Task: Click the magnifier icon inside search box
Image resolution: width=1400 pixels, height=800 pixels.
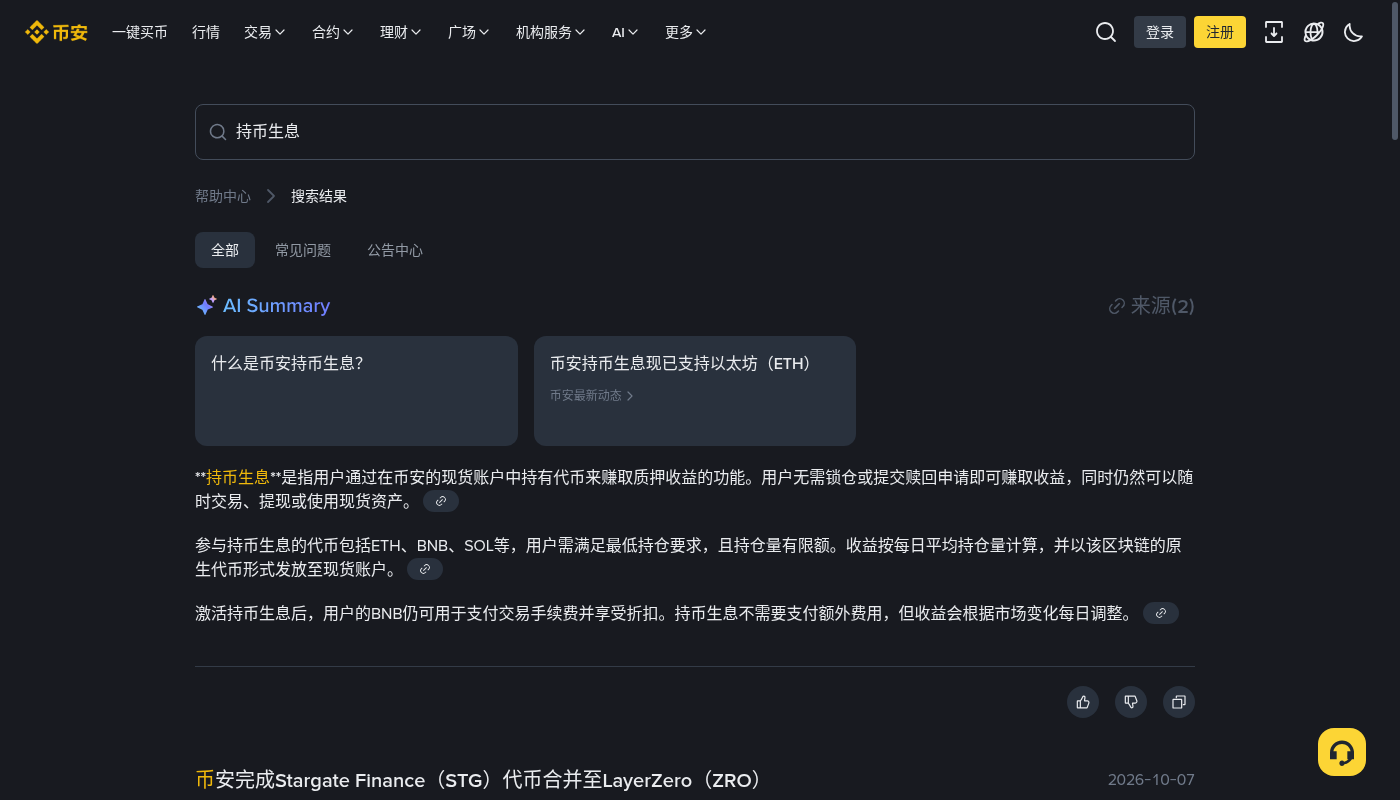Action: 217,132
